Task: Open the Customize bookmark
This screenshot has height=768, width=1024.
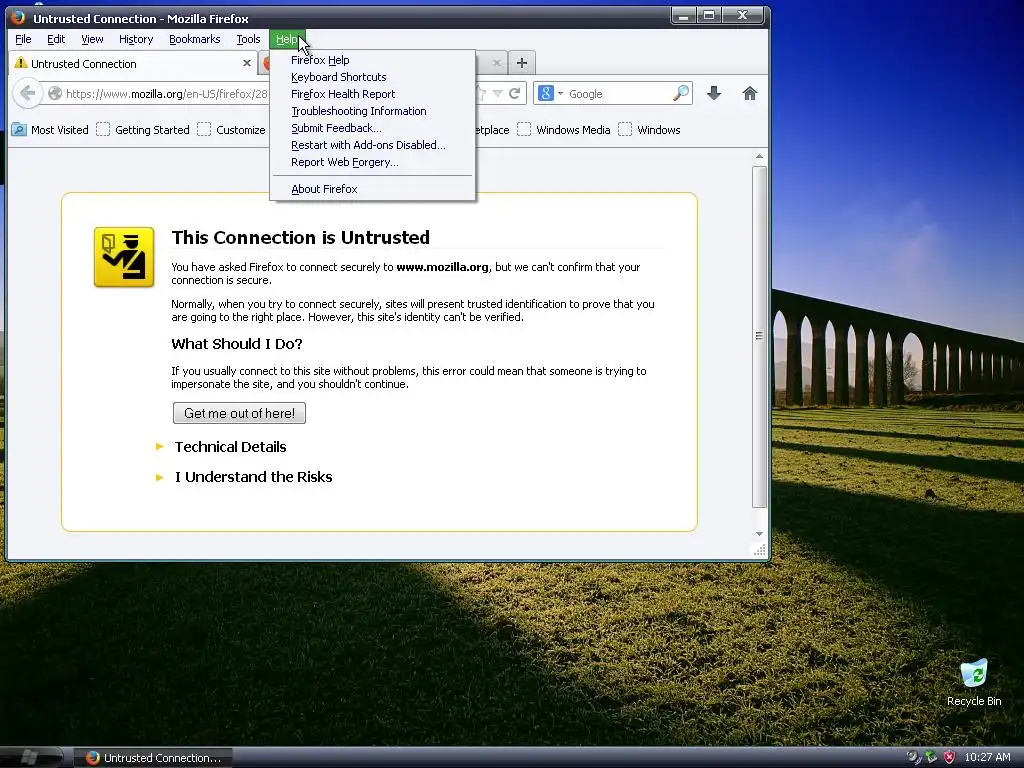Action: (x=232, y=130)
